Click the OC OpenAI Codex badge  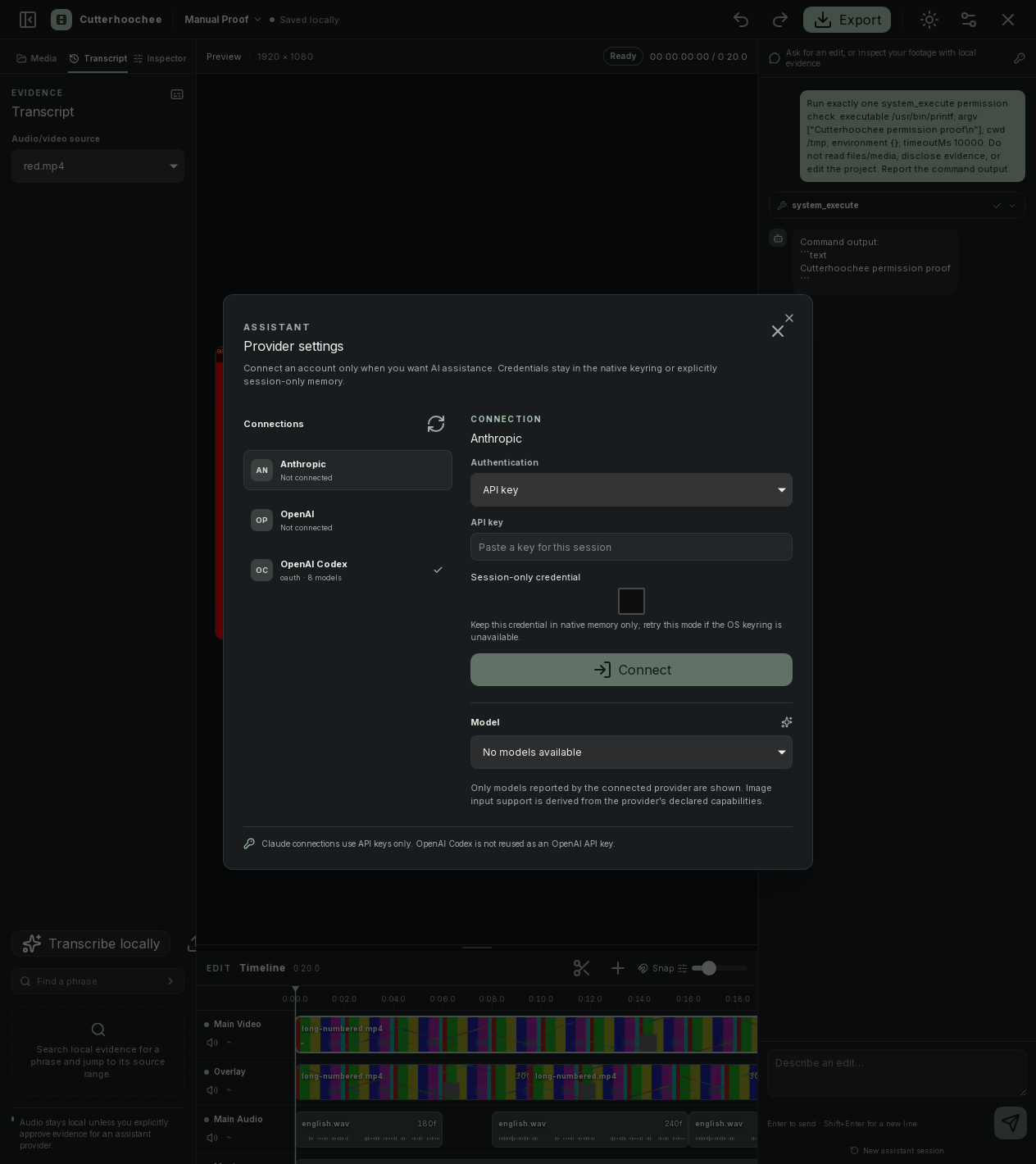click(261, 571)
